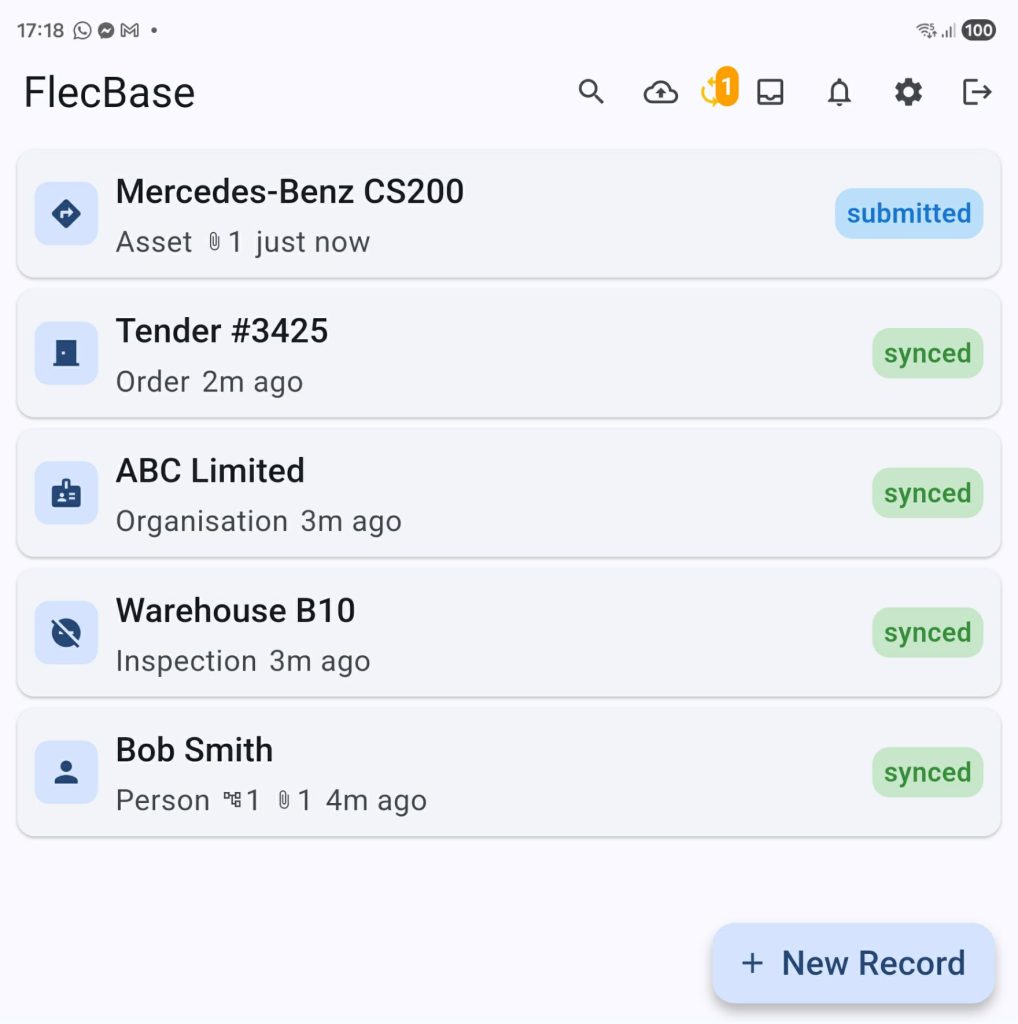This screenshot has width=1018, height=1024.
Task: Tap the Bob Smith person icon
Action: coord(66,772)
